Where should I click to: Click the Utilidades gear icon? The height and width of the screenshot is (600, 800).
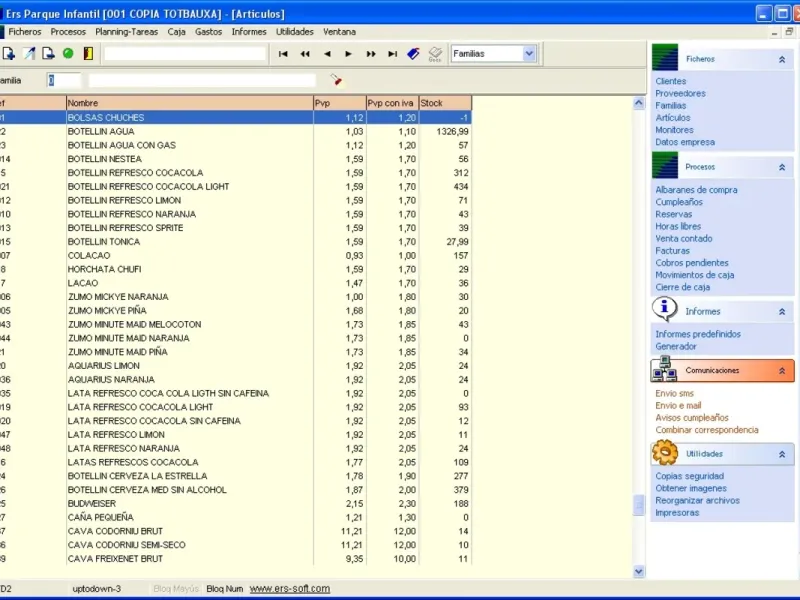pyautogui.click(x=665, y=453)
